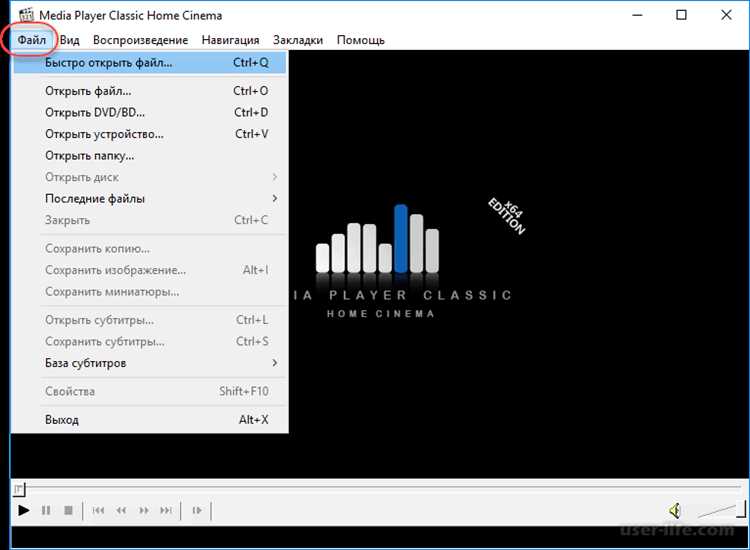
Task: Click the Media Player Classic title bar icon
Action: (26, 15)
